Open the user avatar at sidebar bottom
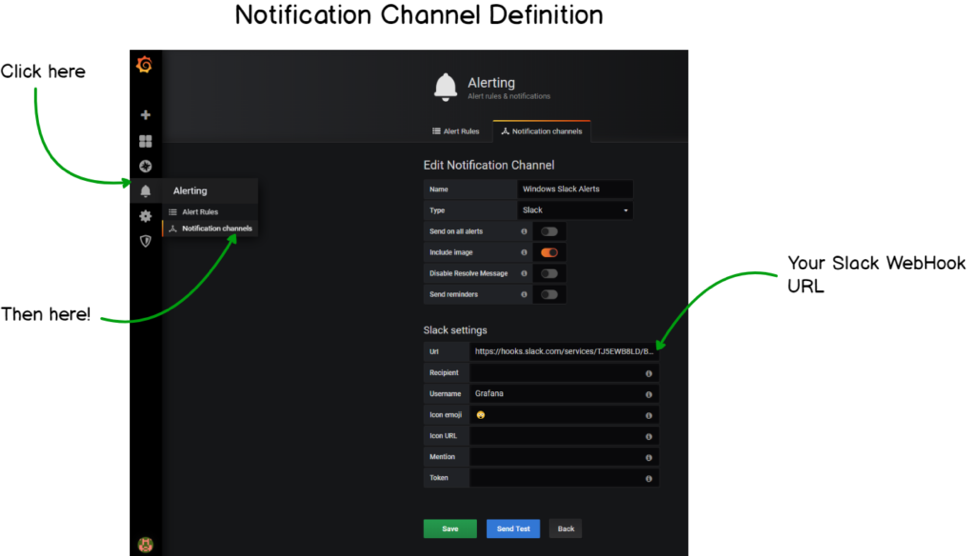Image resolution: width=974 pixels, height=556 pixels. (x=145, y=545)
